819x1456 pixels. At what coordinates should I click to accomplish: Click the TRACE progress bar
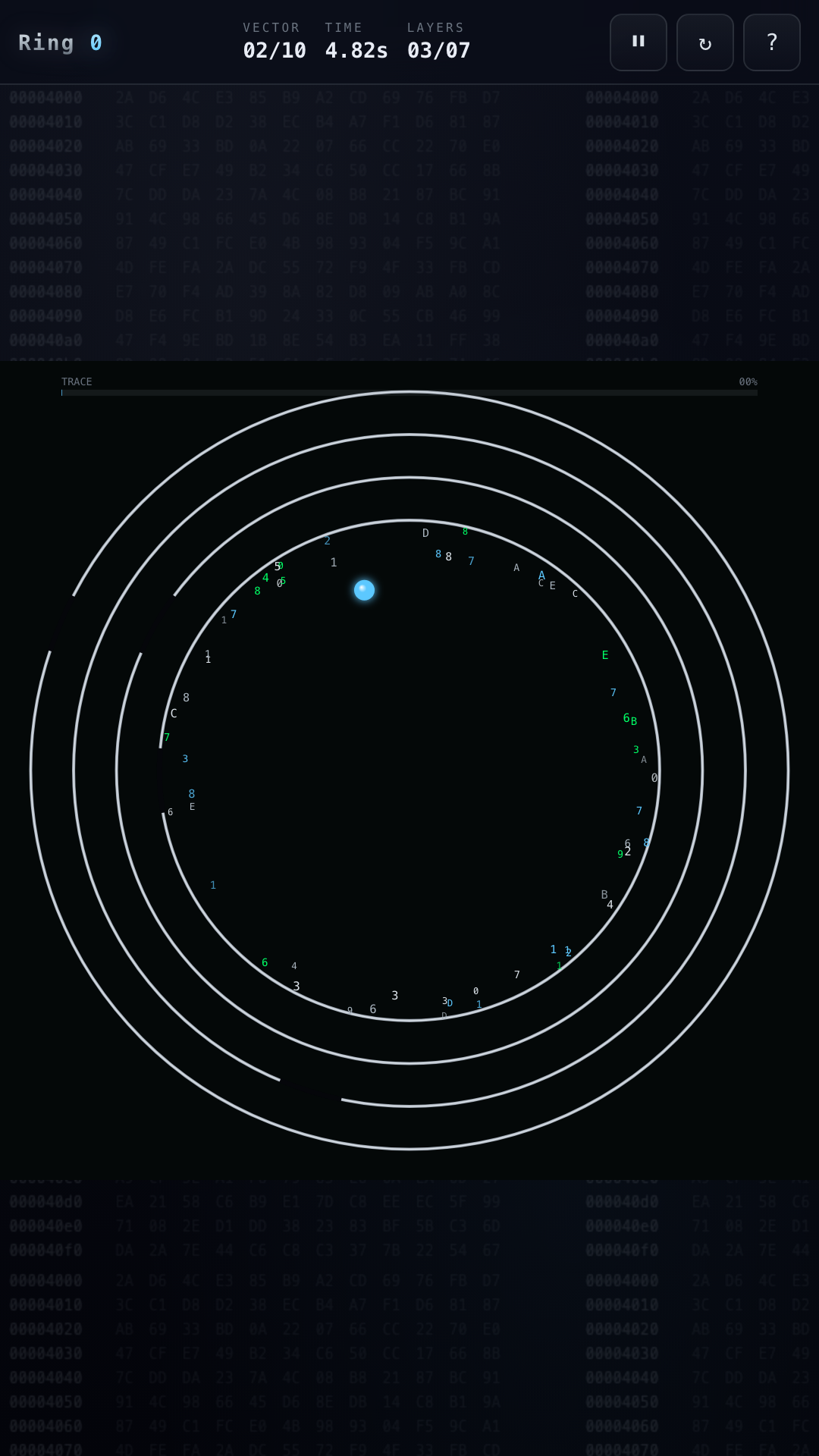[409, 393]
